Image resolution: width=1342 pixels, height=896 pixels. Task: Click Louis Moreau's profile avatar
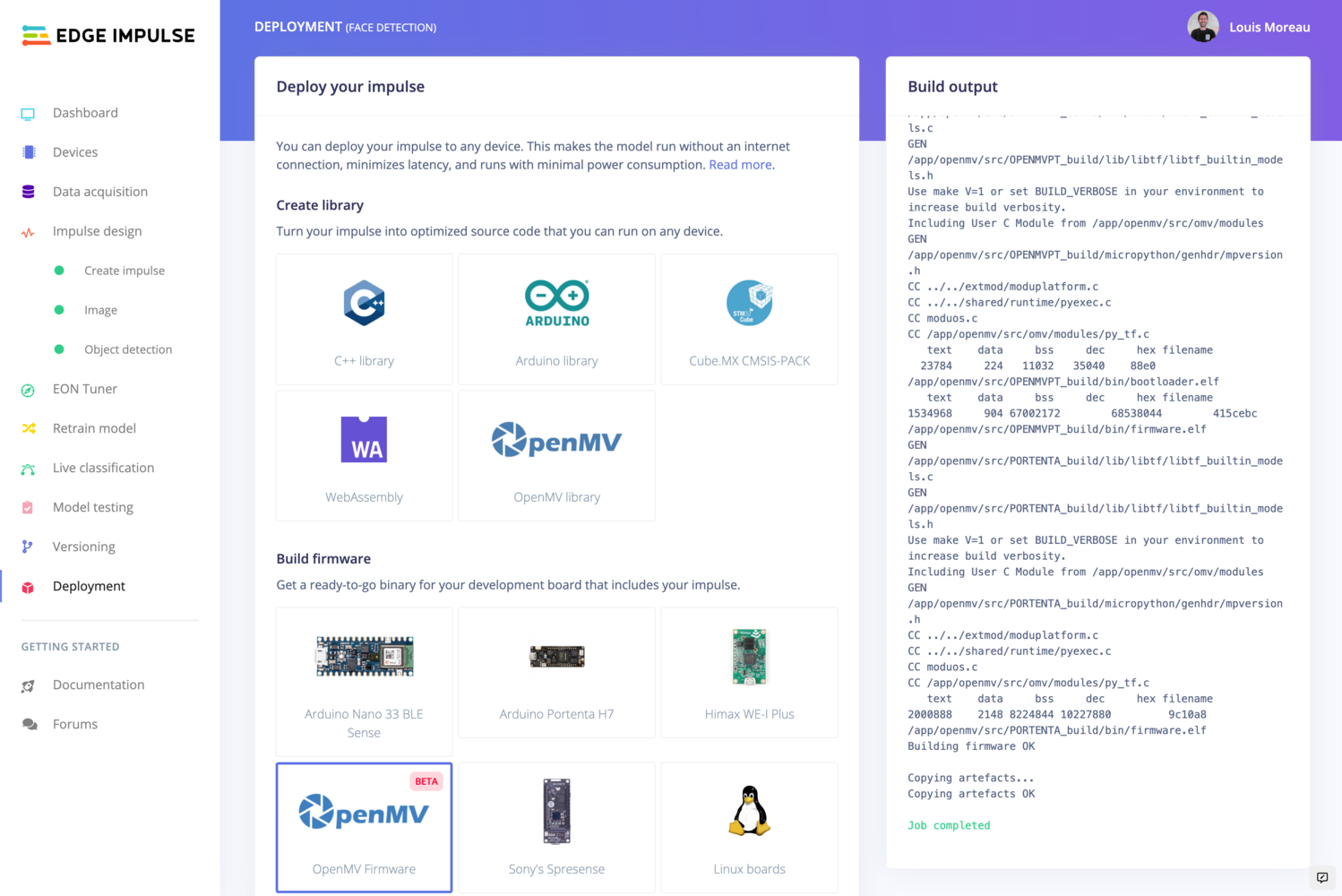[1203, 27]
